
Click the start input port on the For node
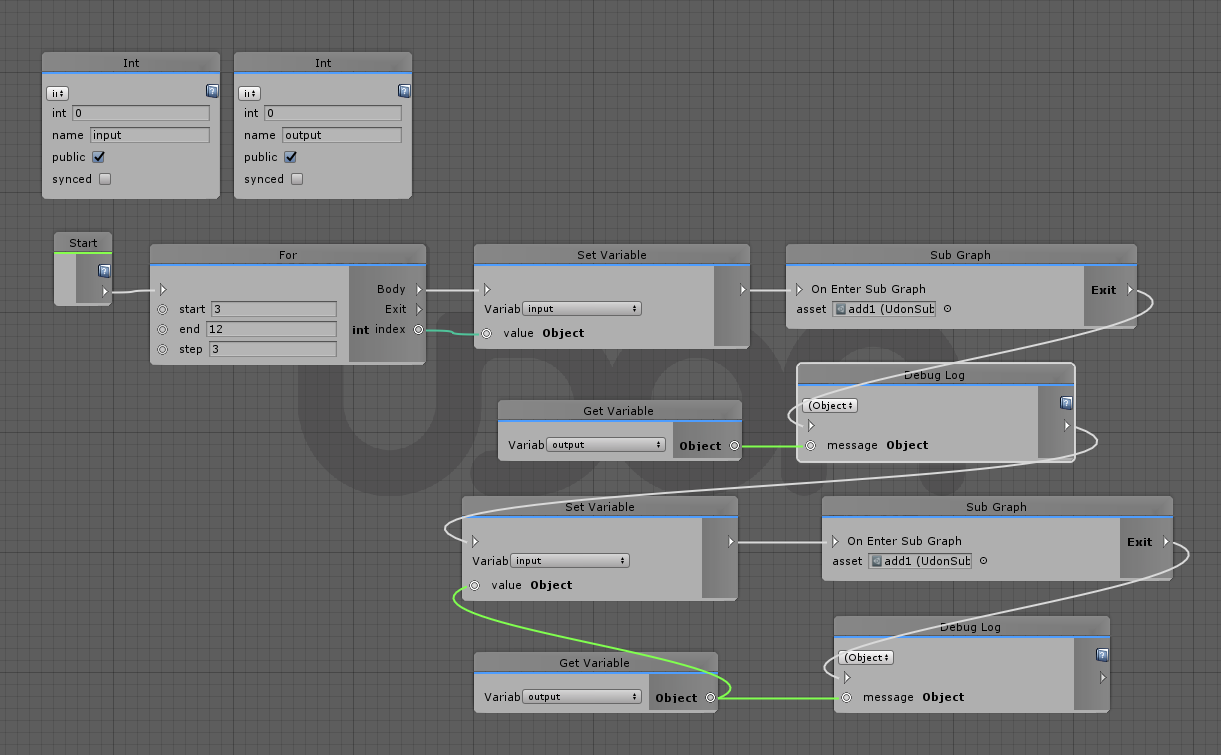click(x=162, y=309)
